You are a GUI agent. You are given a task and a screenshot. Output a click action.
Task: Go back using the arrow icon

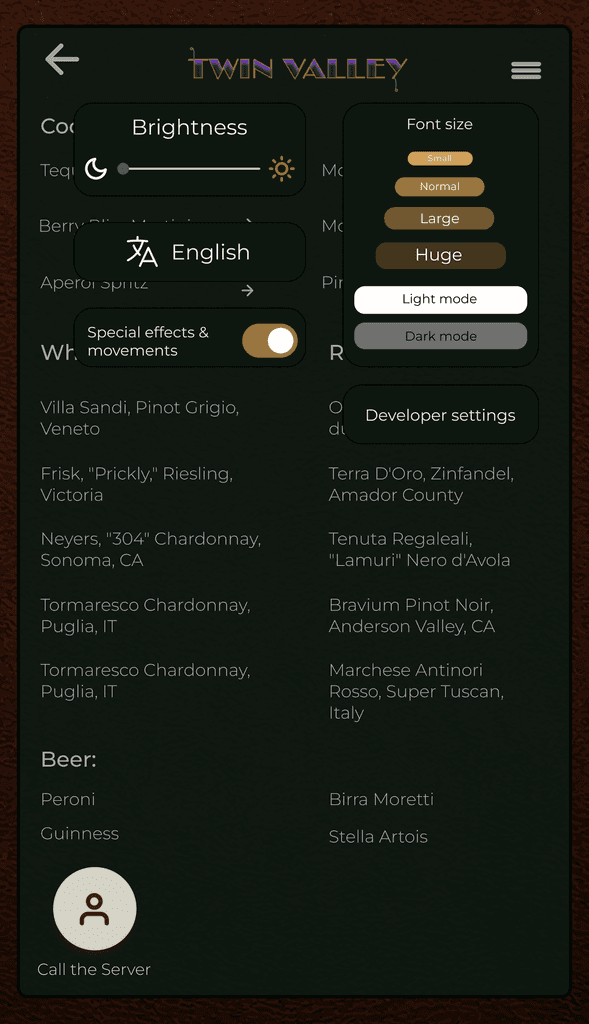coord(62,59)
